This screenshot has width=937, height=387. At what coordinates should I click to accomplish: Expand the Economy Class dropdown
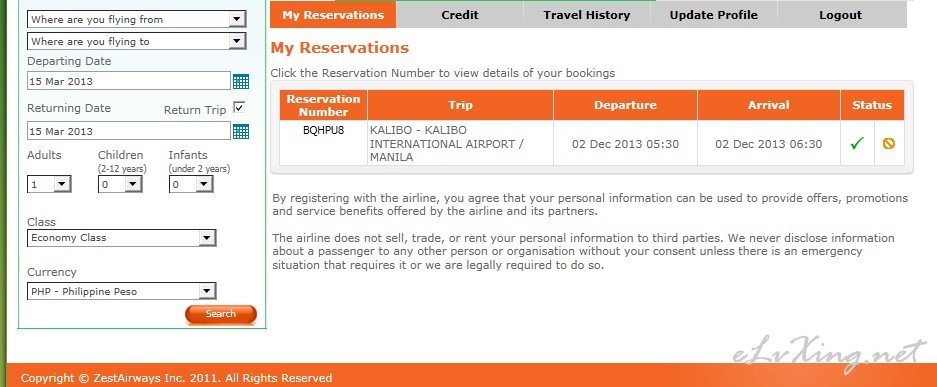[x=121, y=238]
